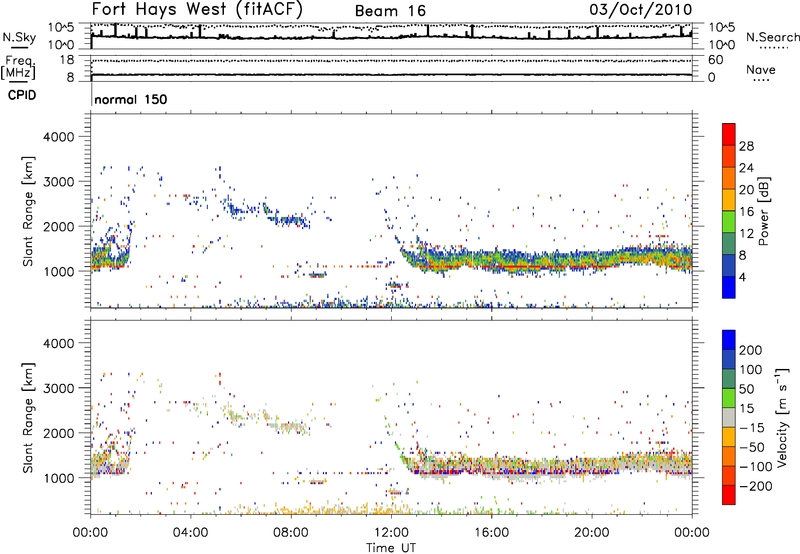The width and height of the screenshot is (800, 554).
Task: Pick the gray -15 to 15 velocity swatch
Action: tap(729, 417)
